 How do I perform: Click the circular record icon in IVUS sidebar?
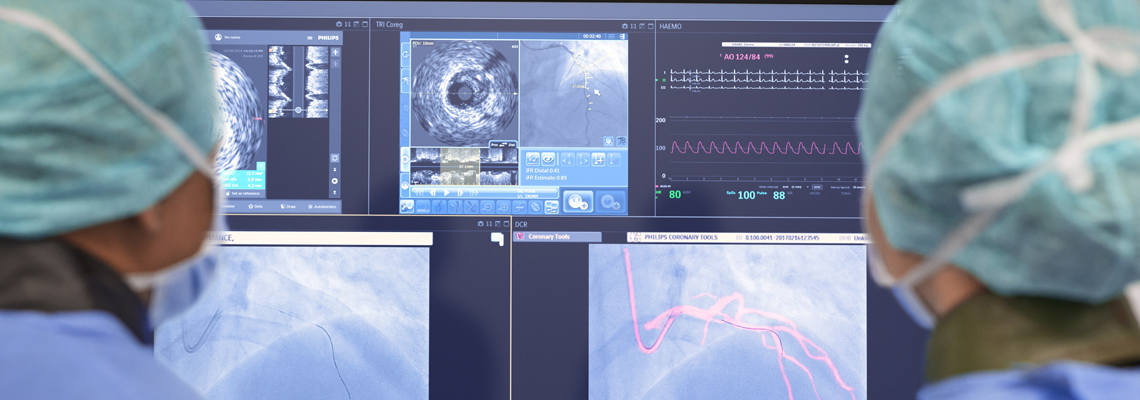tap(334, 181)
